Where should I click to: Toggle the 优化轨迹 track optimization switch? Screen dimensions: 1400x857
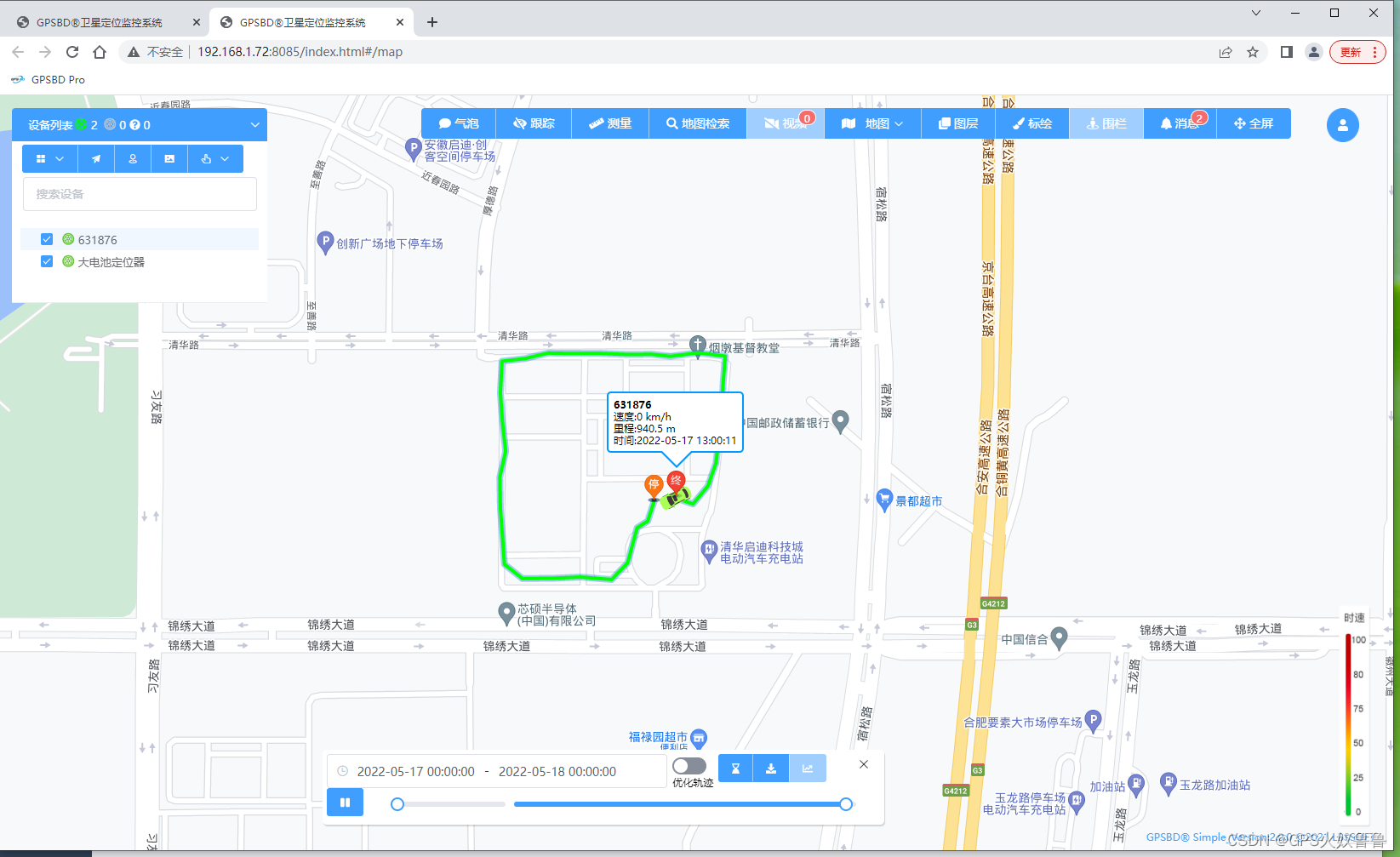pyautogui.click(x=689, y=766)
